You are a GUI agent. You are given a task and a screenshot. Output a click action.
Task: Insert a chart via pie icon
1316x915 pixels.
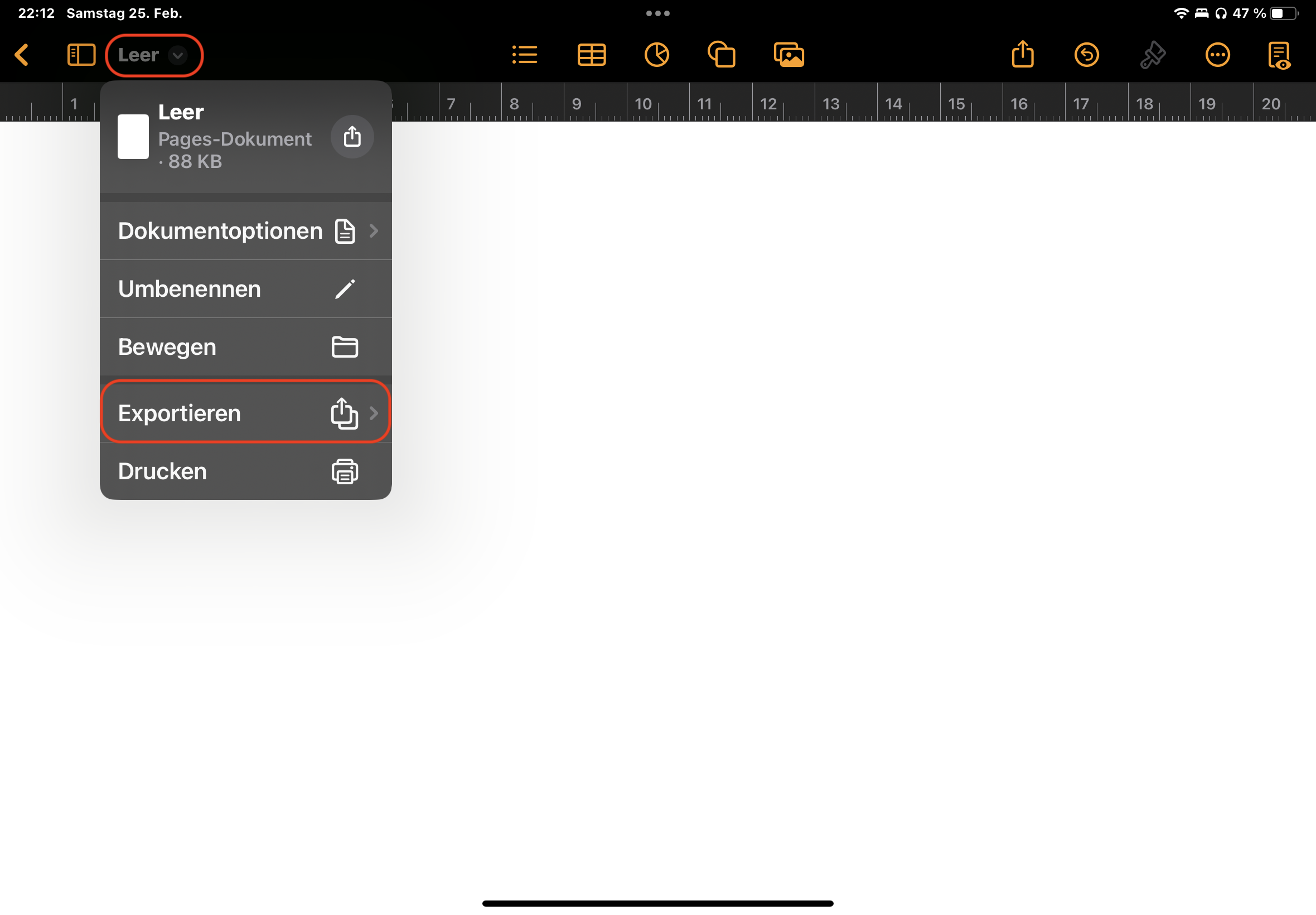pyautogui.click(x=656, y=55)
